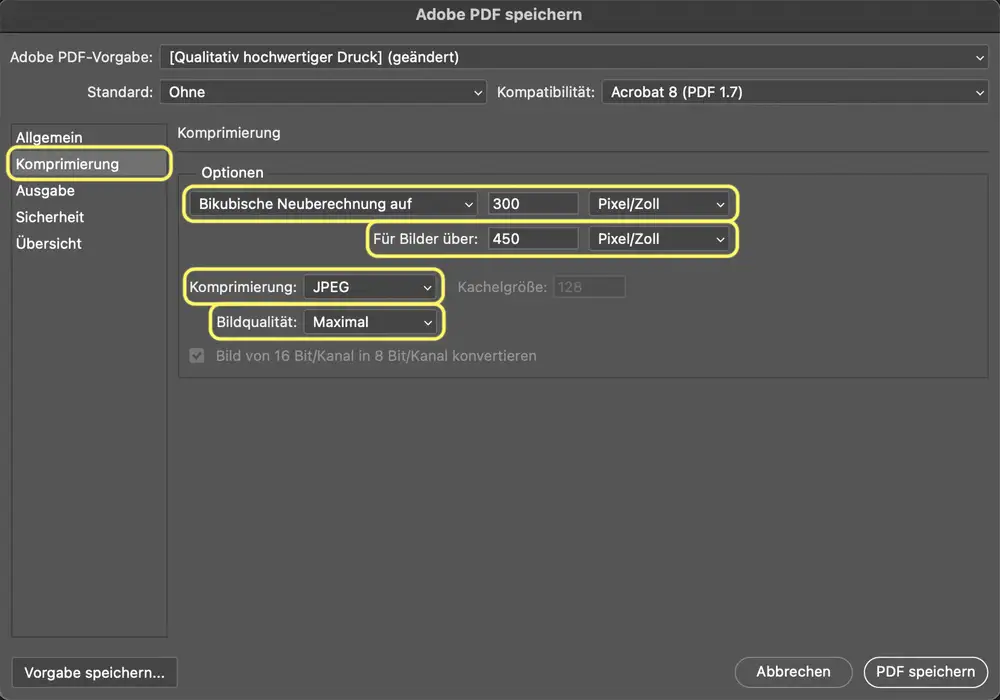Click the PDF speichern button
The height and width of the screenshot is (700, 1000).
tap(925, 672)
